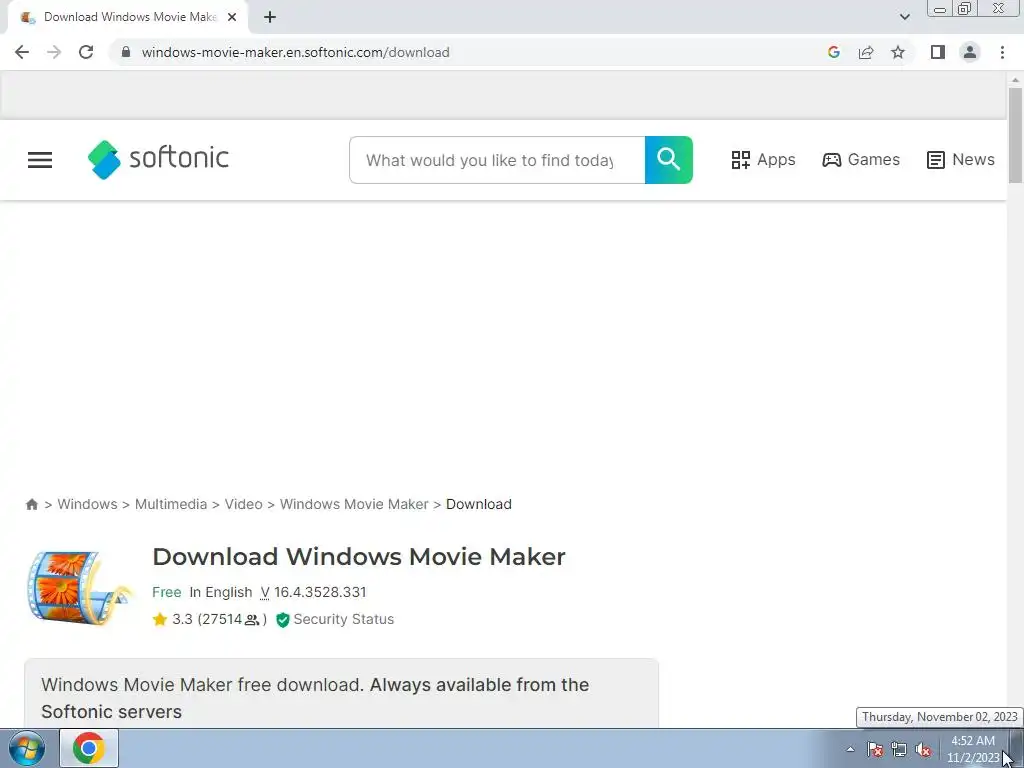Open the Multimedia breadcrumb link
Viewport: 1024px width, 768px height.
coord(171,504)
